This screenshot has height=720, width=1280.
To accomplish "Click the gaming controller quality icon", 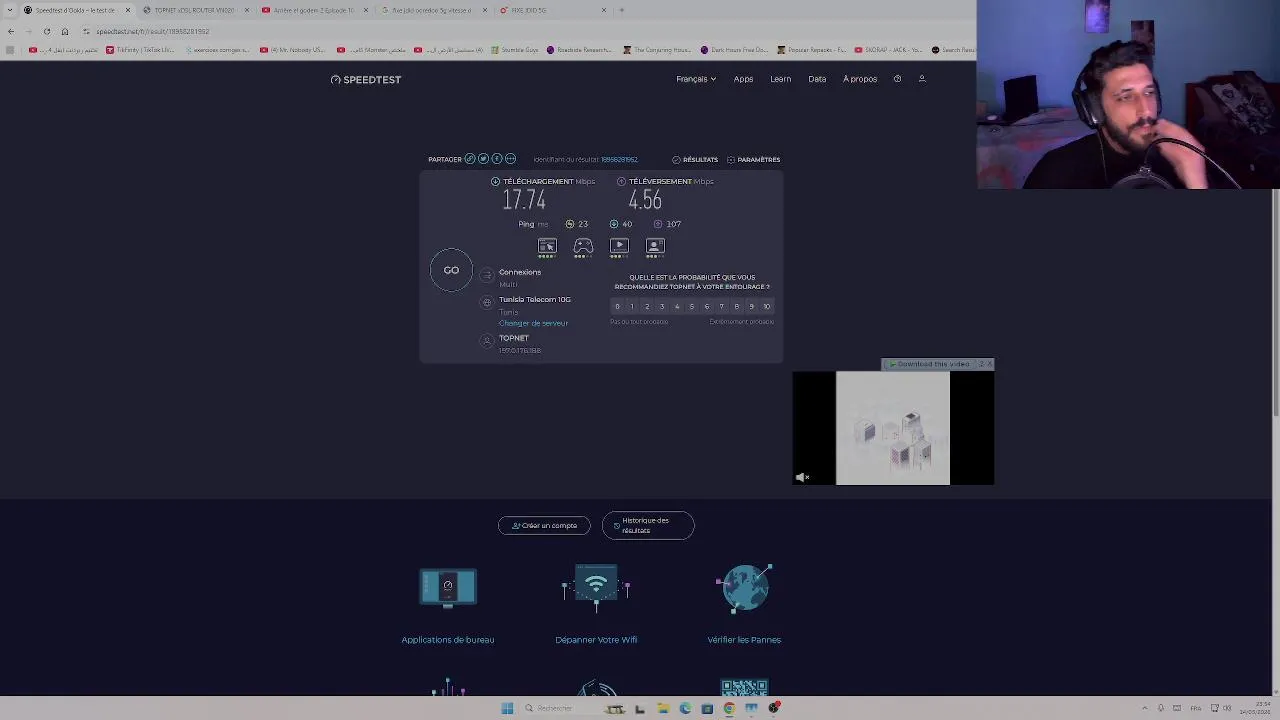I will pyautogui.click(x=583, y=246).
